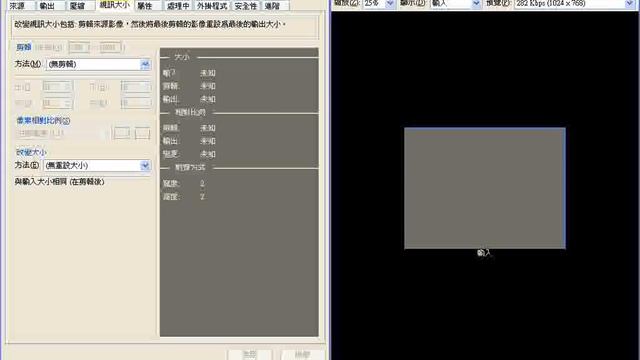Click the gray input preview frame
This screenshot has width=640, height=360.
point(485,188)
